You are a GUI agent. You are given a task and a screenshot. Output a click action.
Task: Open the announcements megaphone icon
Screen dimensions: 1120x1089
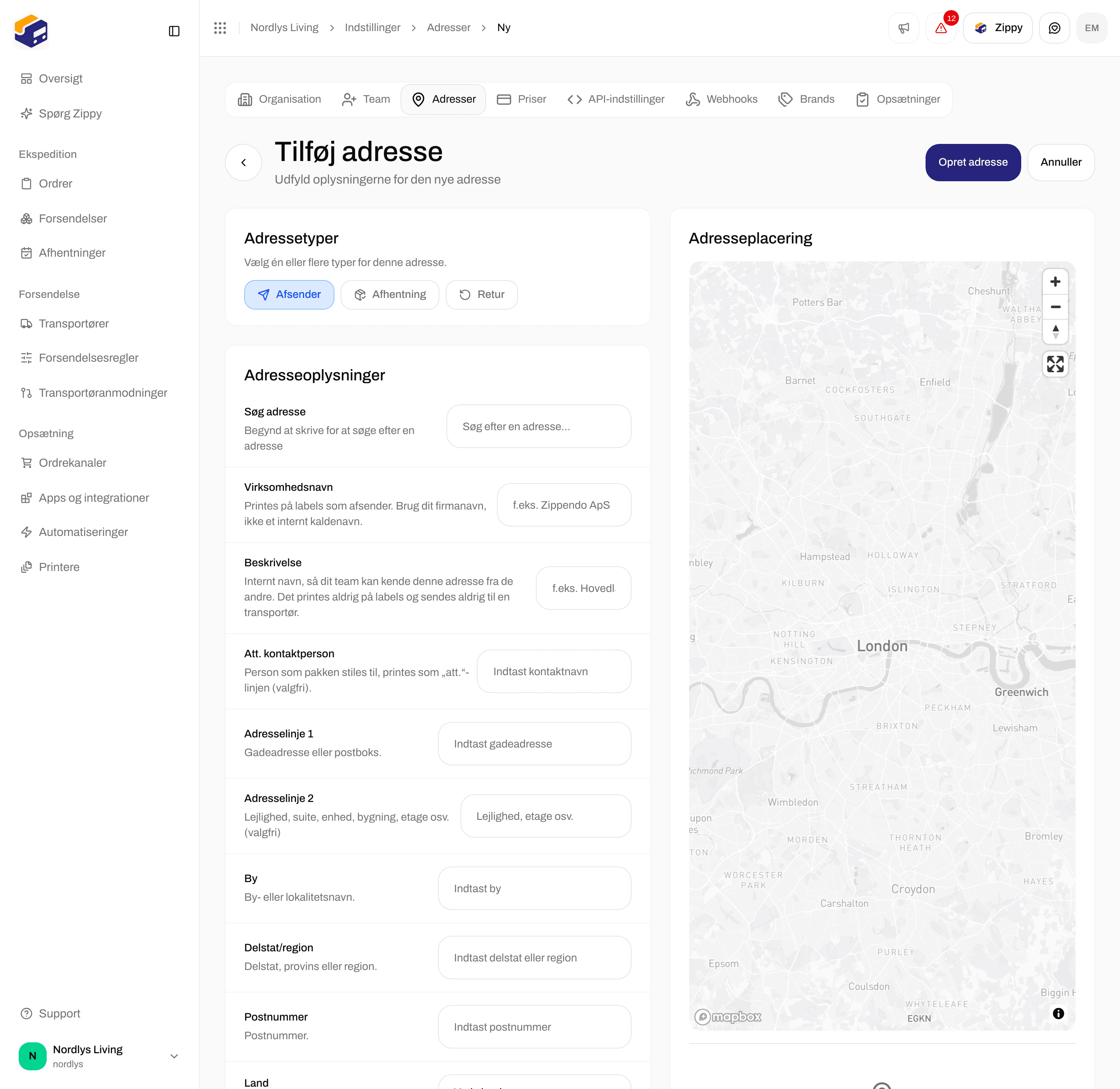pyautogui.click(x=903, y=28)
